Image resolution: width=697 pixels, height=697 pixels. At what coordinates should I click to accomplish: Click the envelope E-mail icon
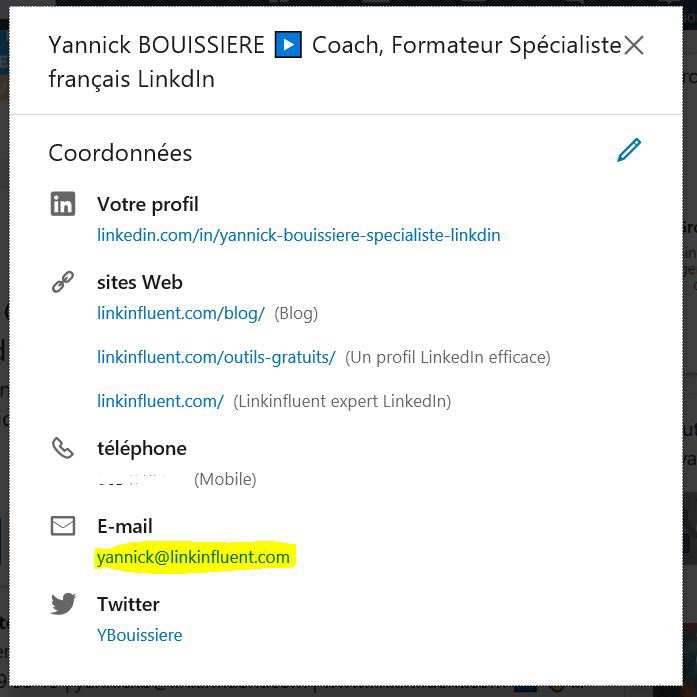63,525
